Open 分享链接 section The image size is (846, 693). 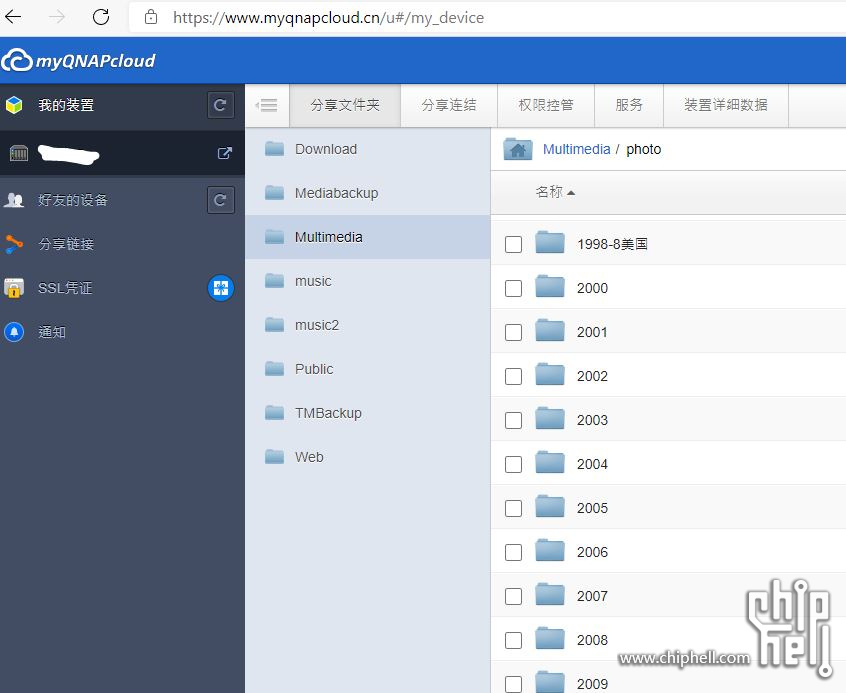coord(66,244)
